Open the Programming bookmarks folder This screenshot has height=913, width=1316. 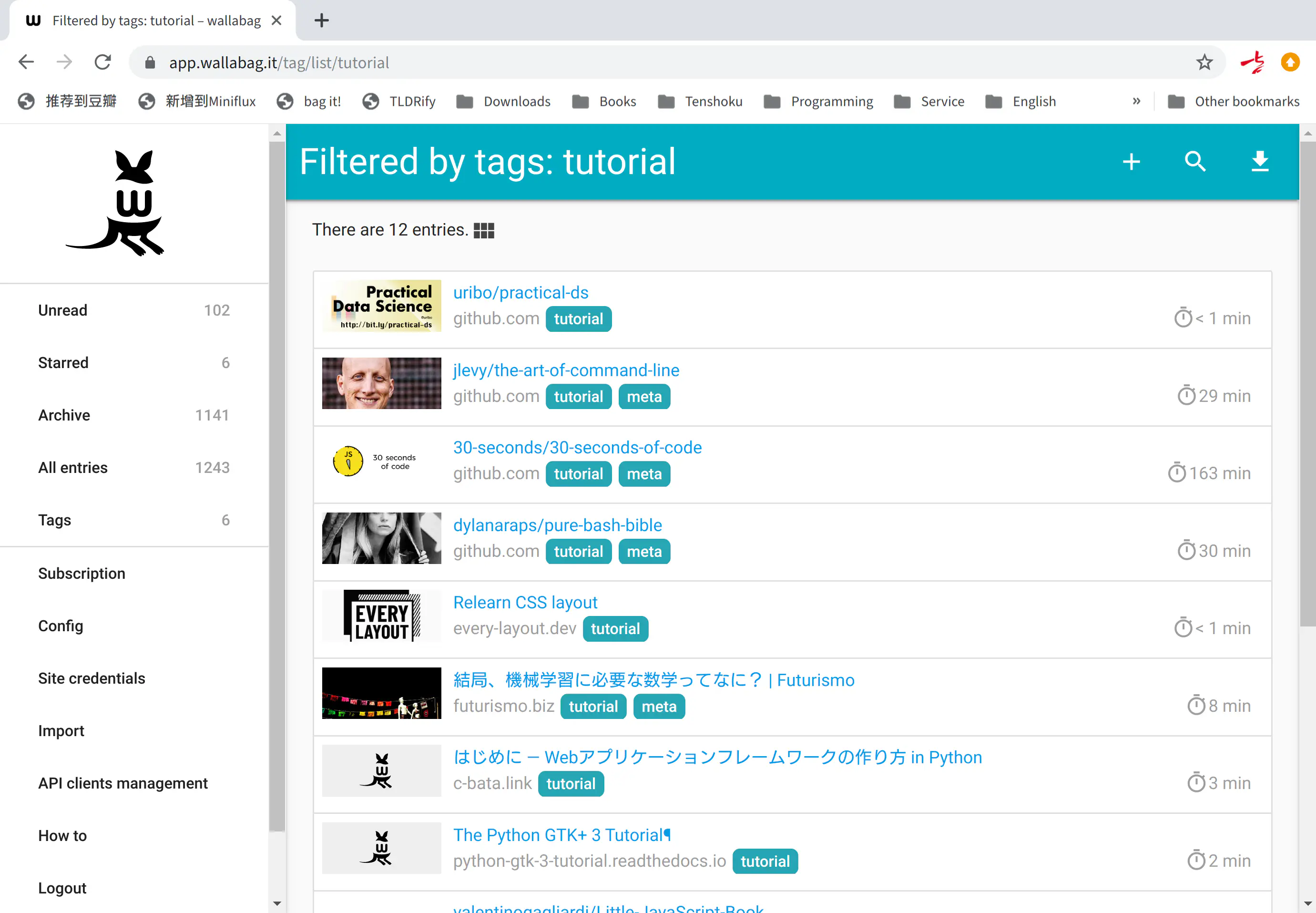coord(832,101)
